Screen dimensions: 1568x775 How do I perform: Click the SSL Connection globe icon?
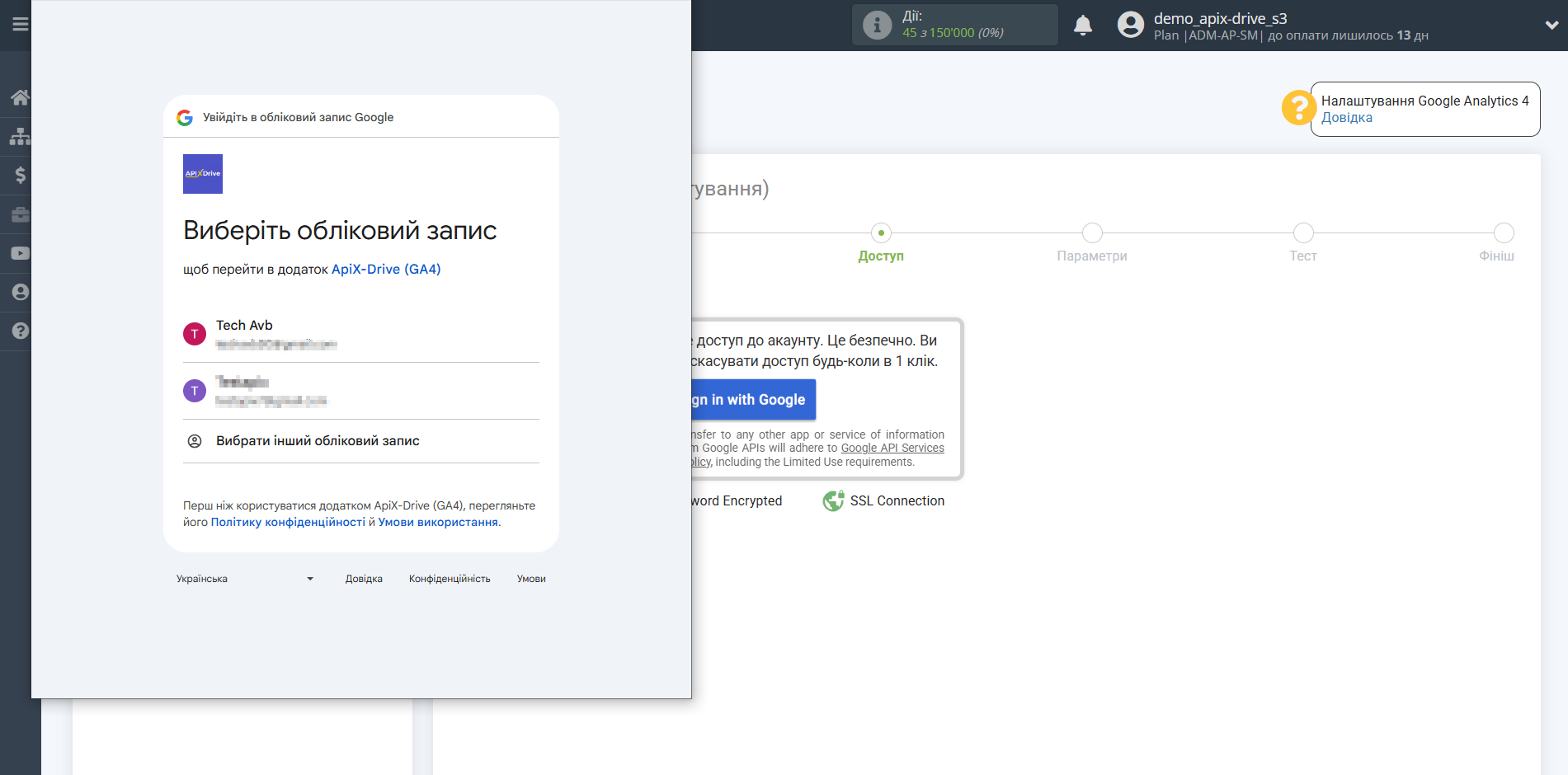point(833,500)
